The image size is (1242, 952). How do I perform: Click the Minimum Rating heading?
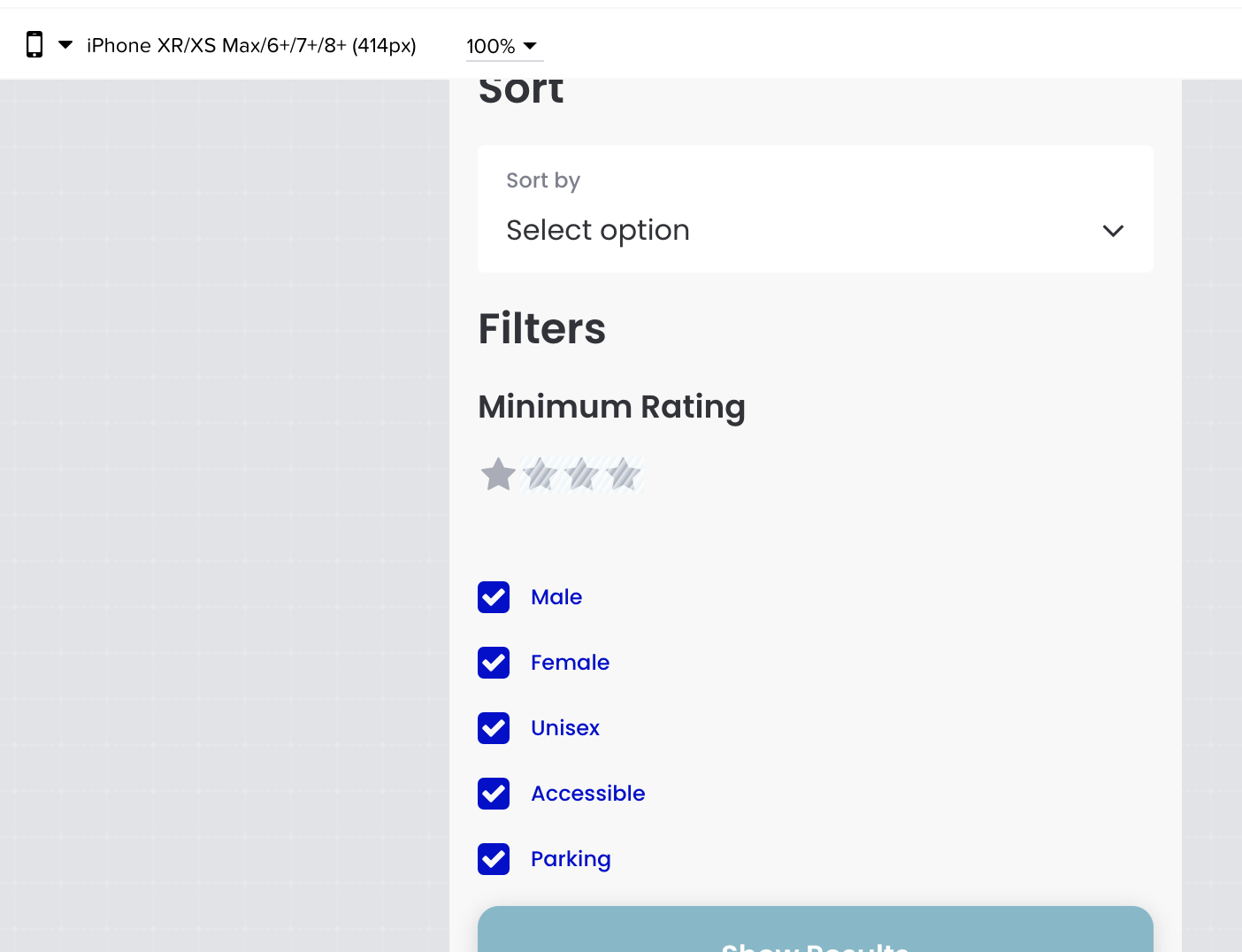click(x=612, y=407)
